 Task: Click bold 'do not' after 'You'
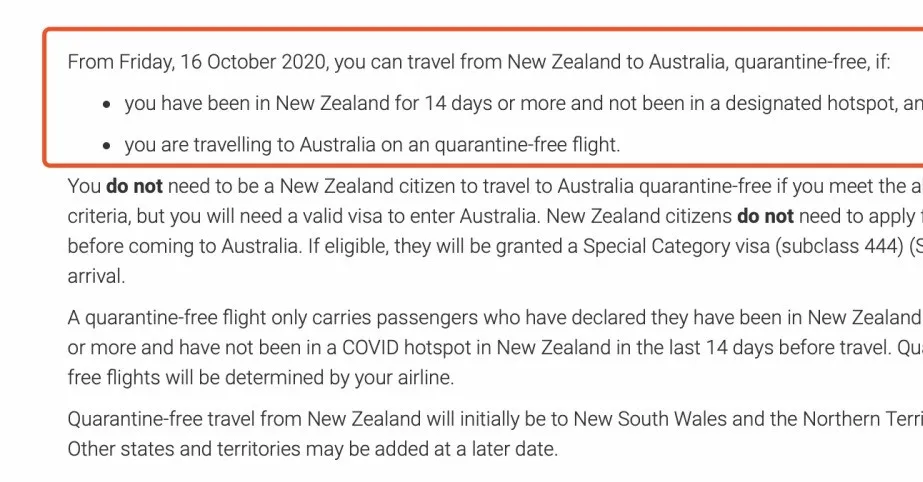click(x=134, y=186)
